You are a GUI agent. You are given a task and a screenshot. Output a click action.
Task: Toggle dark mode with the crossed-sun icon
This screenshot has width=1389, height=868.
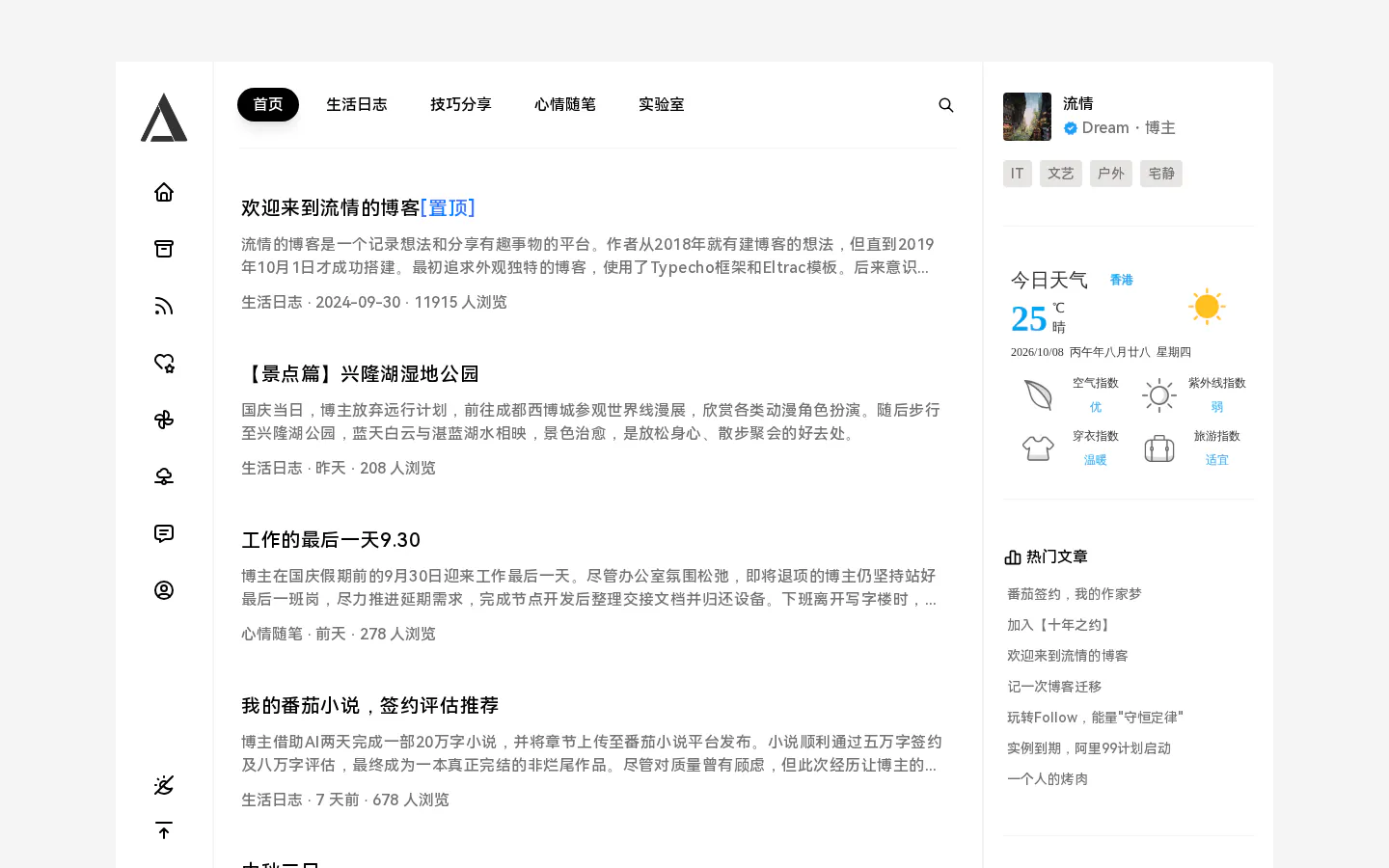(164, 785)
